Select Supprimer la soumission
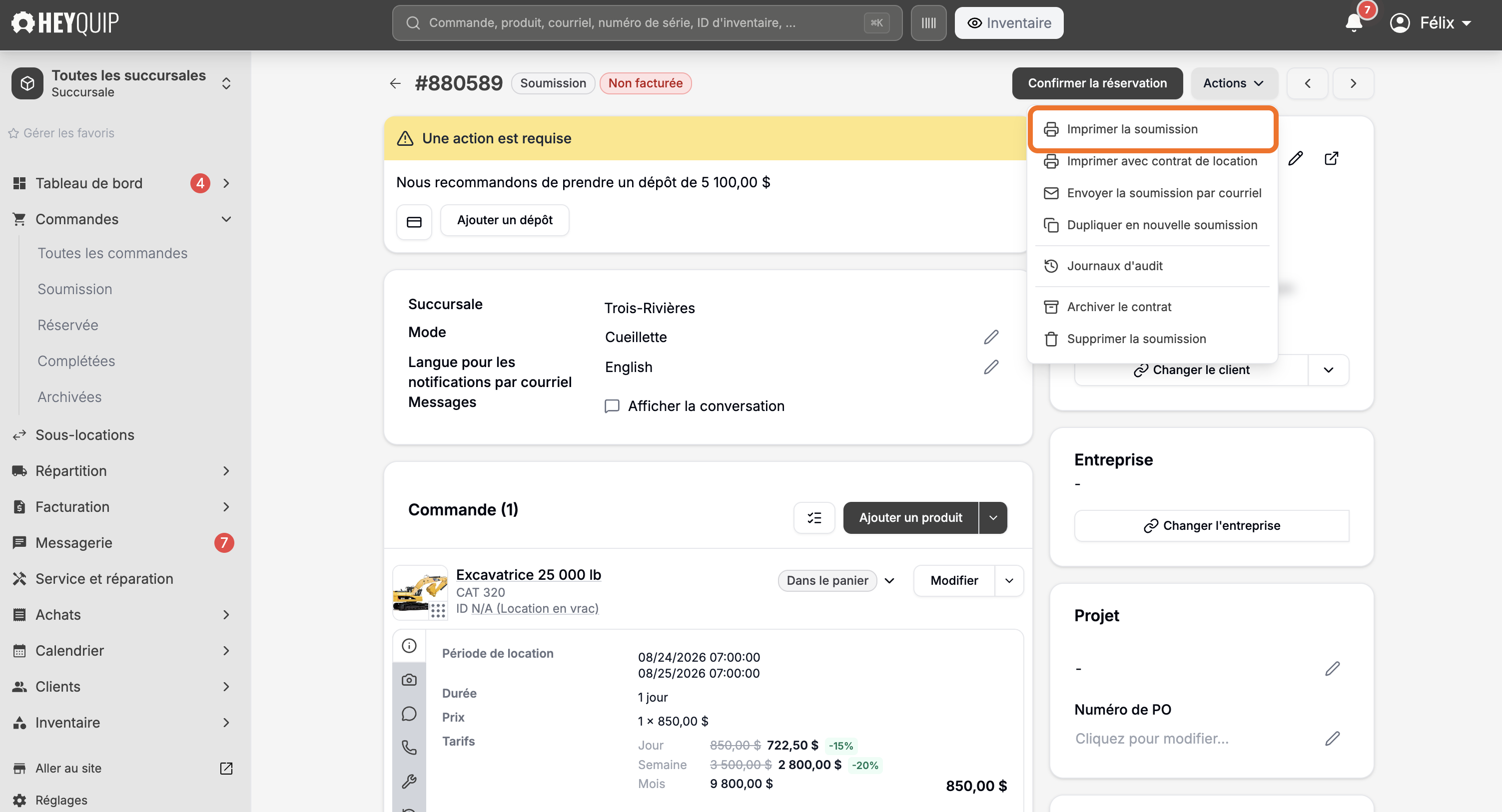 (1153, 339)
